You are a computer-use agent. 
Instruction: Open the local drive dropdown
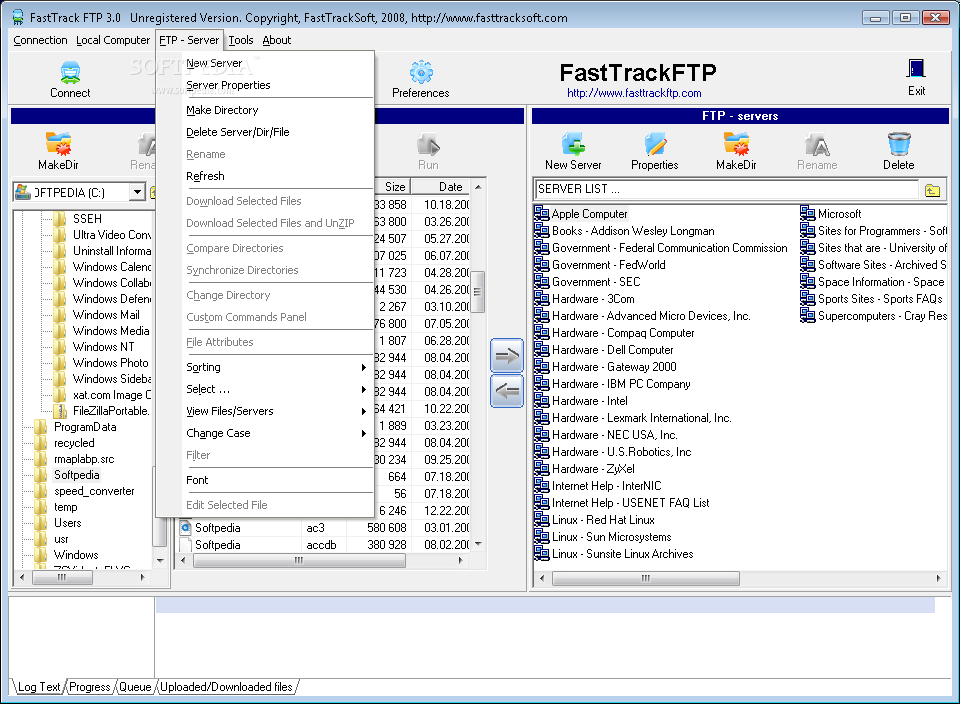(138, 192)
